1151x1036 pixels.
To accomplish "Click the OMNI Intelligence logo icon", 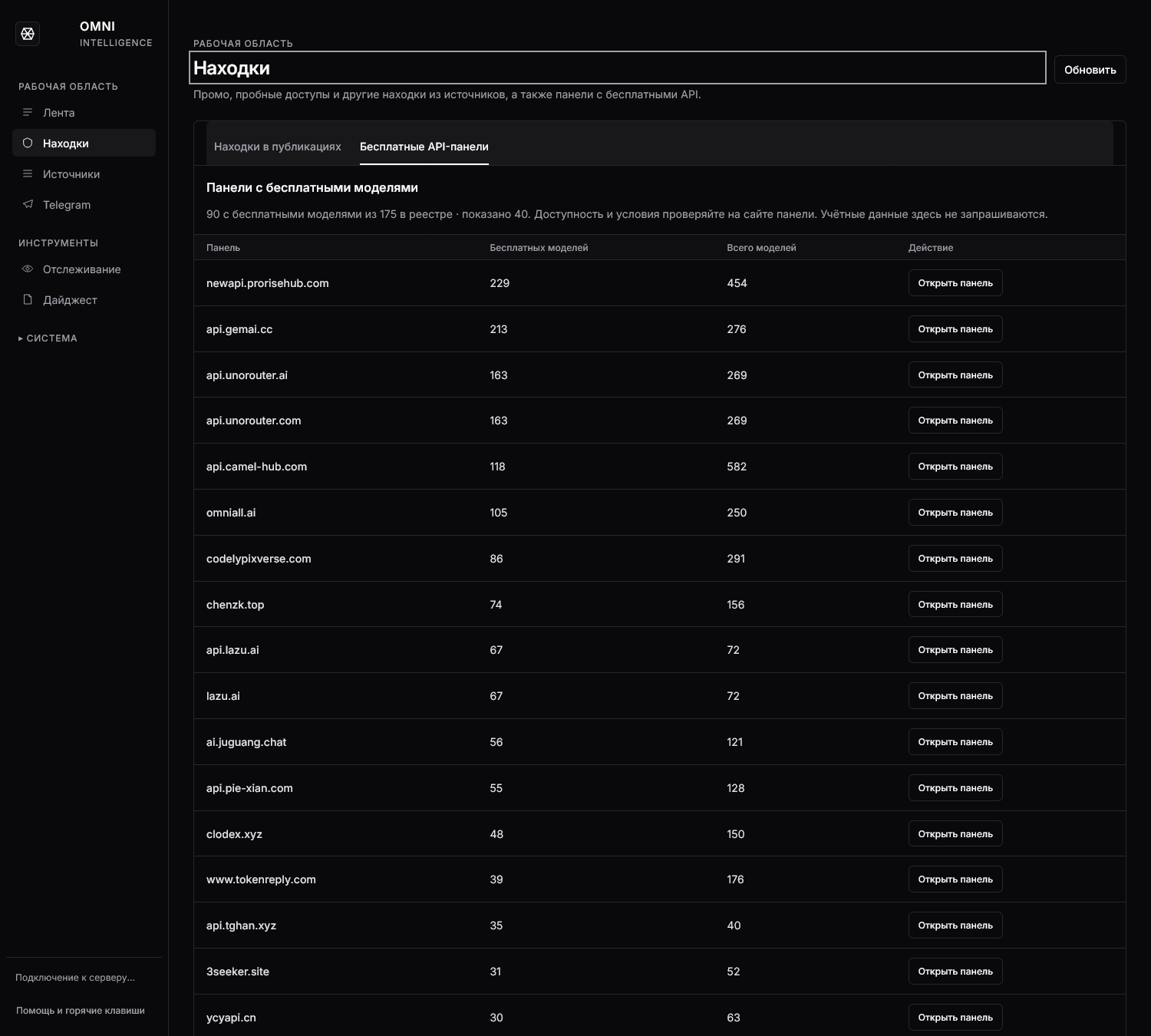I will pyautogui.click(x=28, y=34).
